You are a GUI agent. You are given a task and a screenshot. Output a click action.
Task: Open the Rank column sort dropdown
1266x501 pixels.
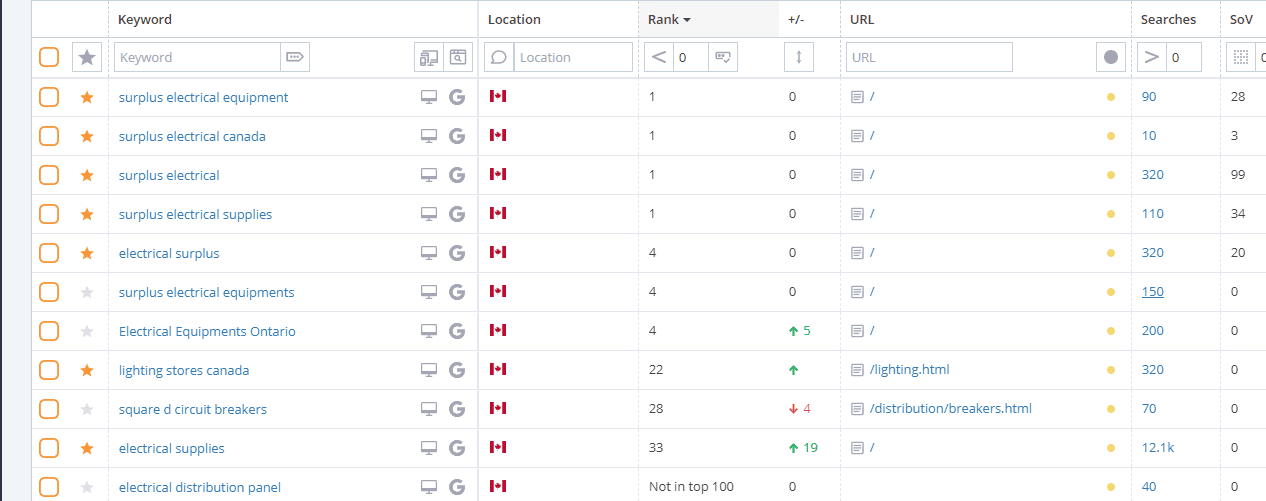(670, 19)
